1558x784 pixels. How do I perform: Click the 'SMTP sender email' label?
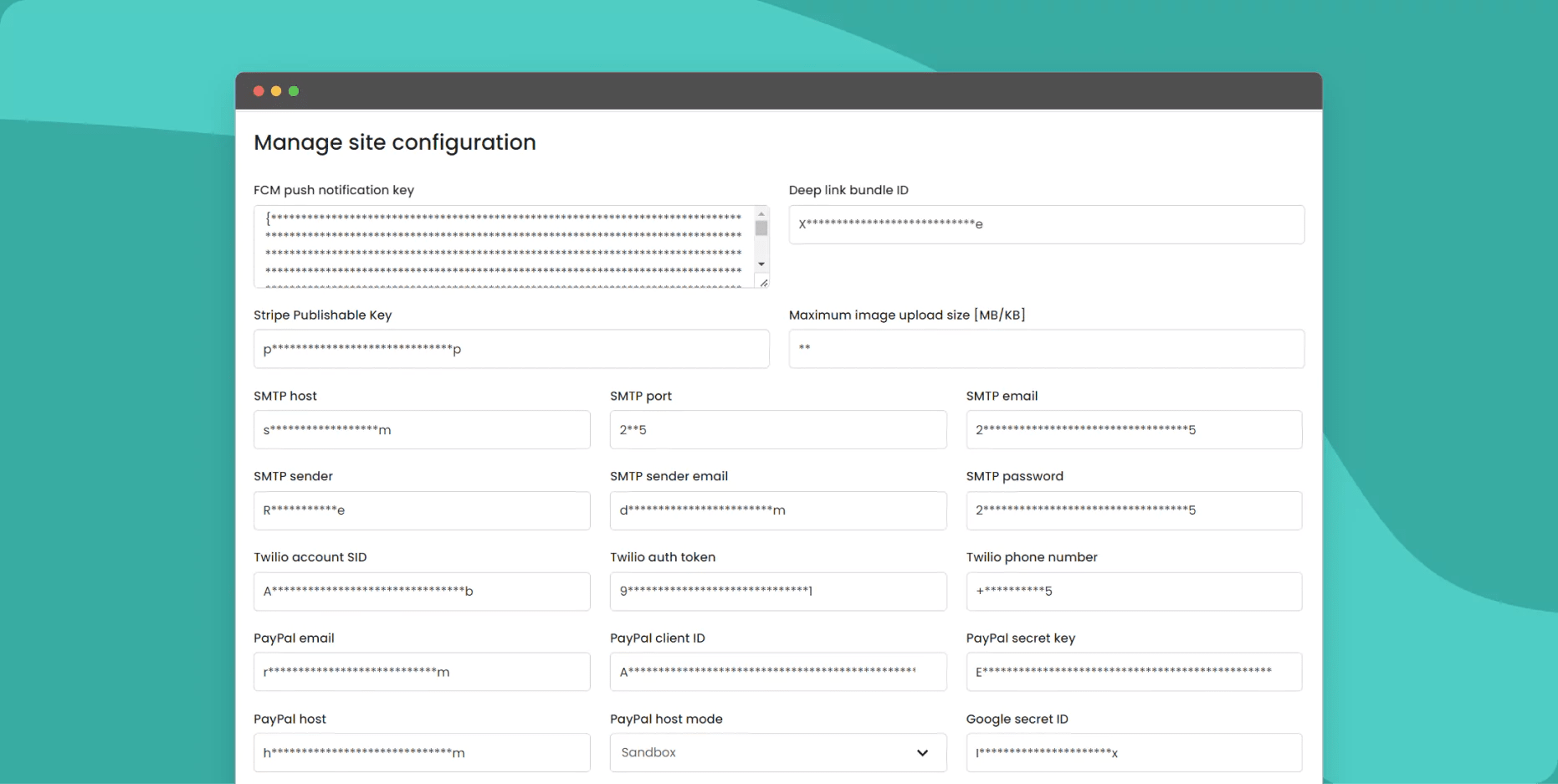pyautogui.click(x=669, y=477)
